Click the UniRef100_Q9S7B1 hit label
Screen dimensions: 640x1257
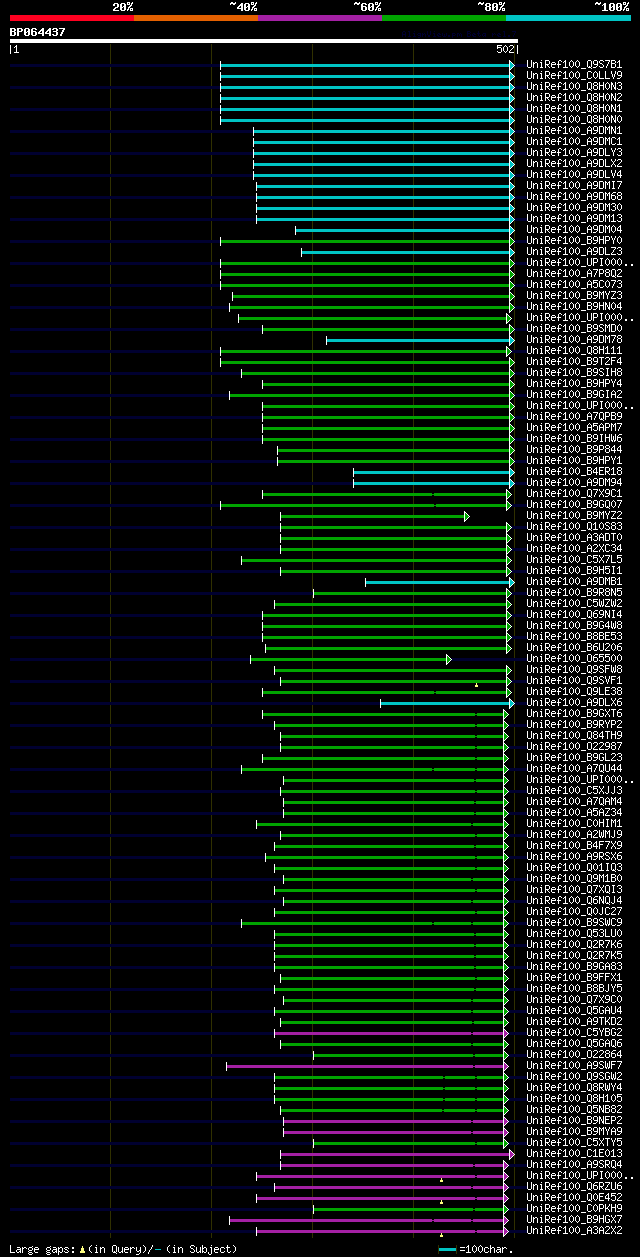(x=574, y=64)
